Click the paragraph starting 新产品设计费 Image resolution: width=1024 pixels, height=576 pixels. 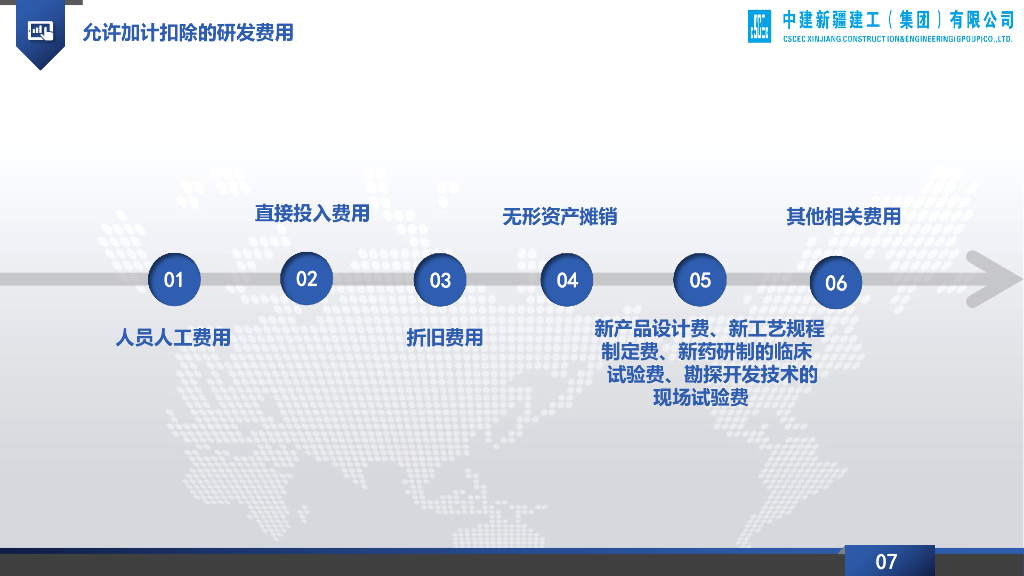coord(709,362)
